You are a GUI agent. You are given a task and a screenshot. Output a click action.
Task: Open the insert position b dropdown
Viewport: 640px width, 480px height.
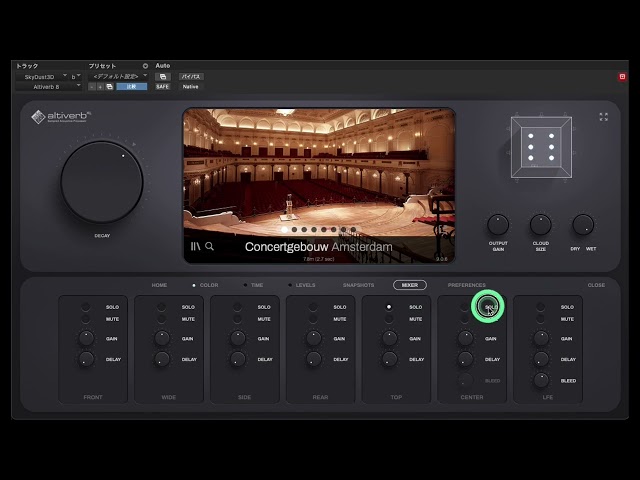coord(76,77)
